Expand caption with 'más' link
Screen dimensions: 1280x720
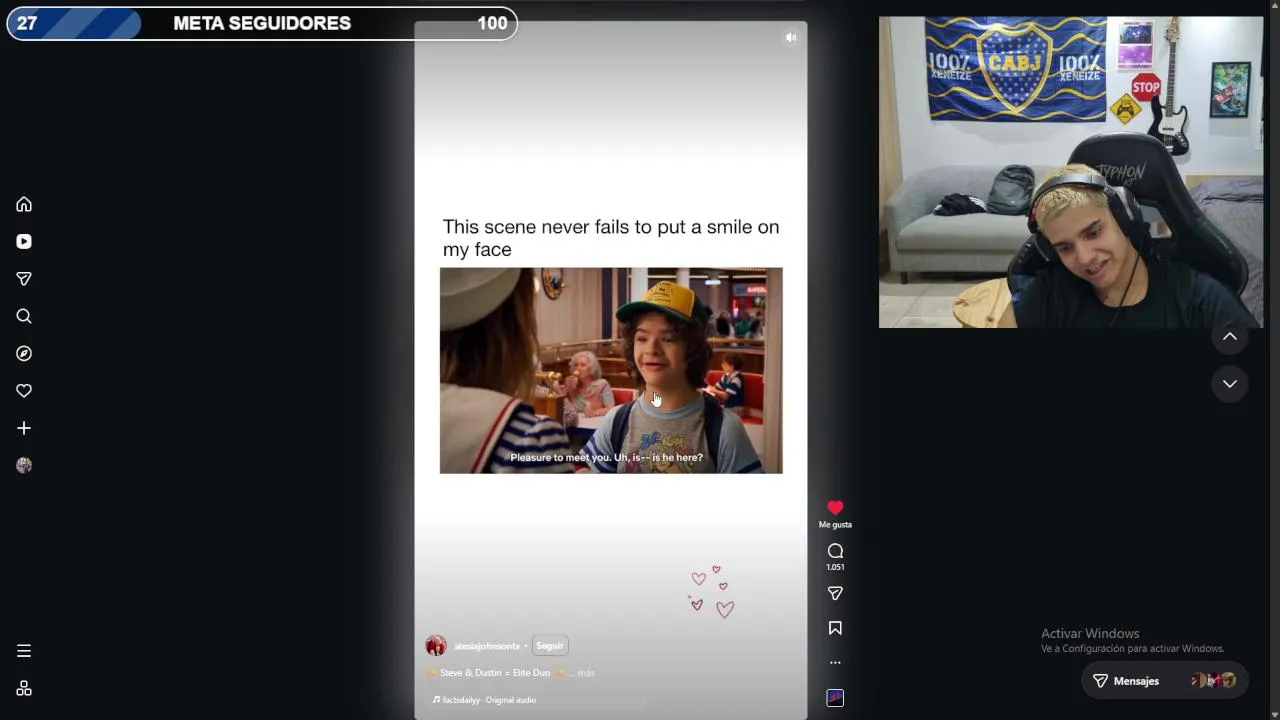pyautogui.click(x=586, y=673)
